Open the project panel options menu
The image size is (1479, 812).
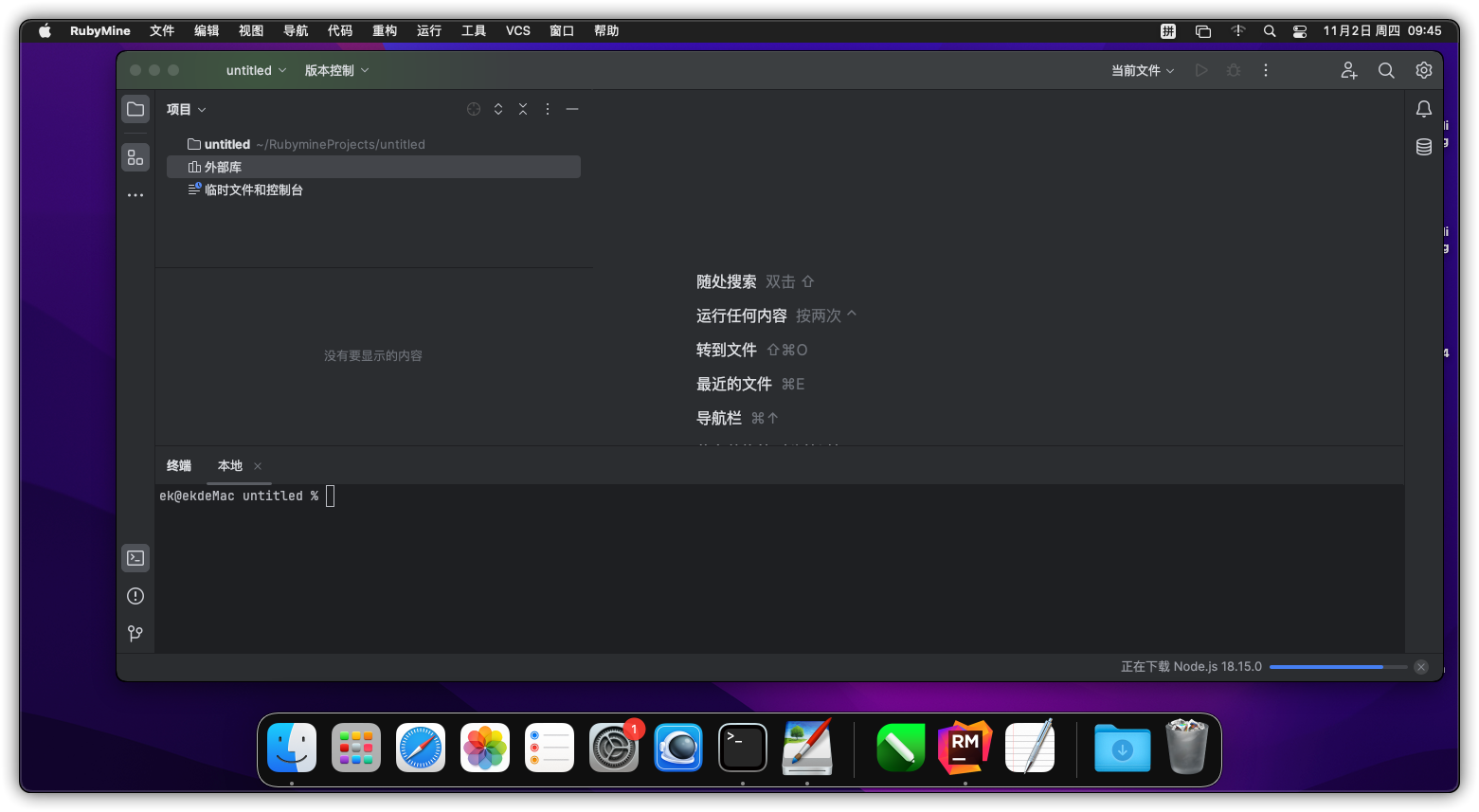(x=548, y=109)
